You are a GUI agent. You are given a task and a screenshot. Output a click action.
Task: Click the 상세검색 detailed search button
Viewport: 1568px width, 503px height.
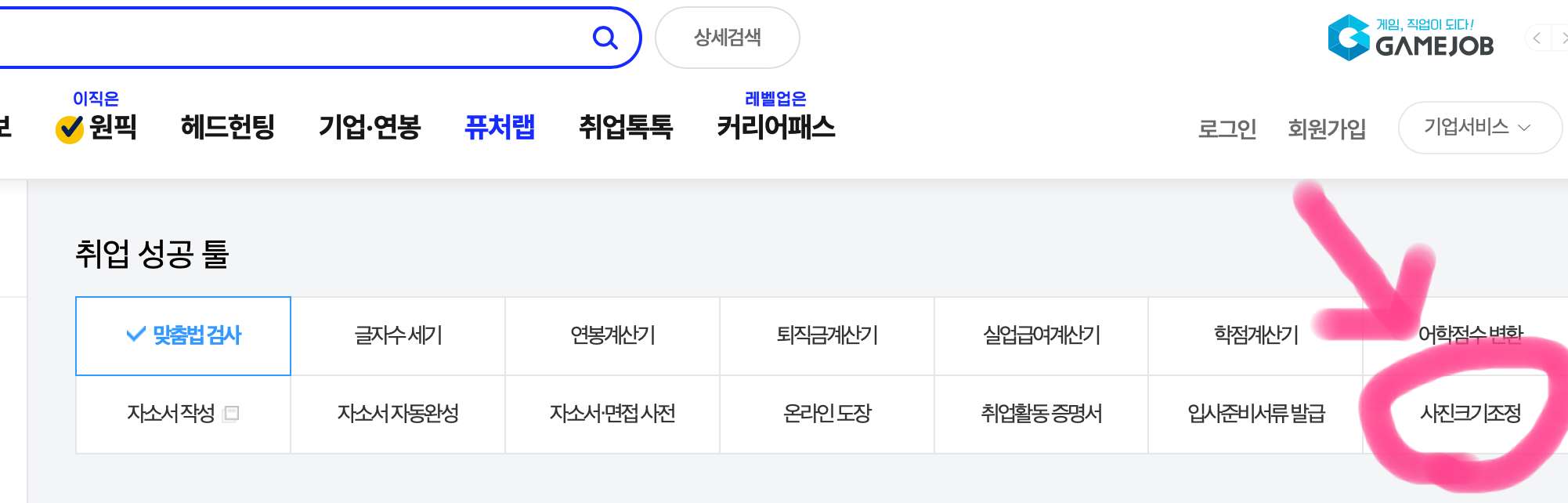728,37
